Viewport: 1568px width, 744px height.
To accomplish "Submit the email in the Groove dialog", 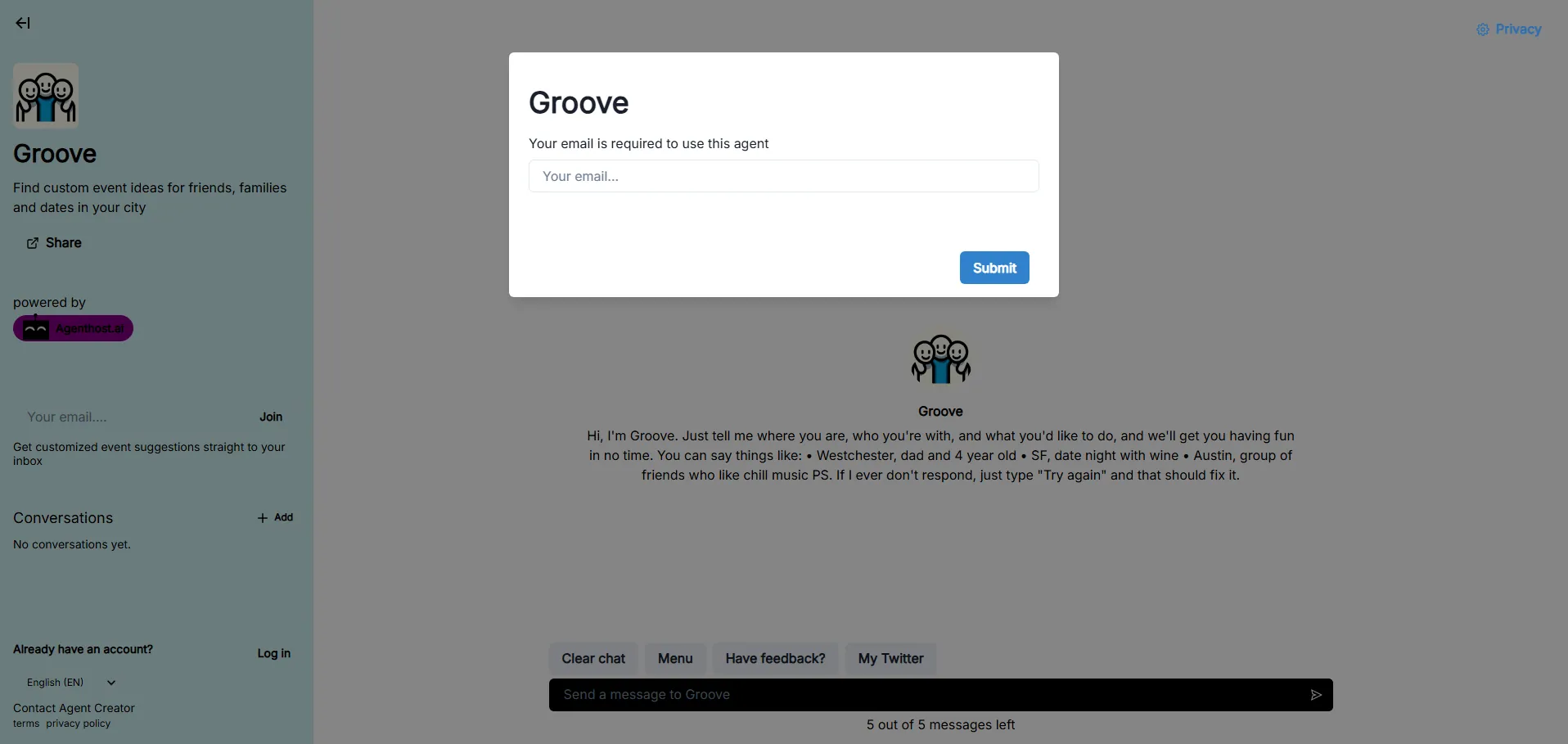I will point(994,268).
